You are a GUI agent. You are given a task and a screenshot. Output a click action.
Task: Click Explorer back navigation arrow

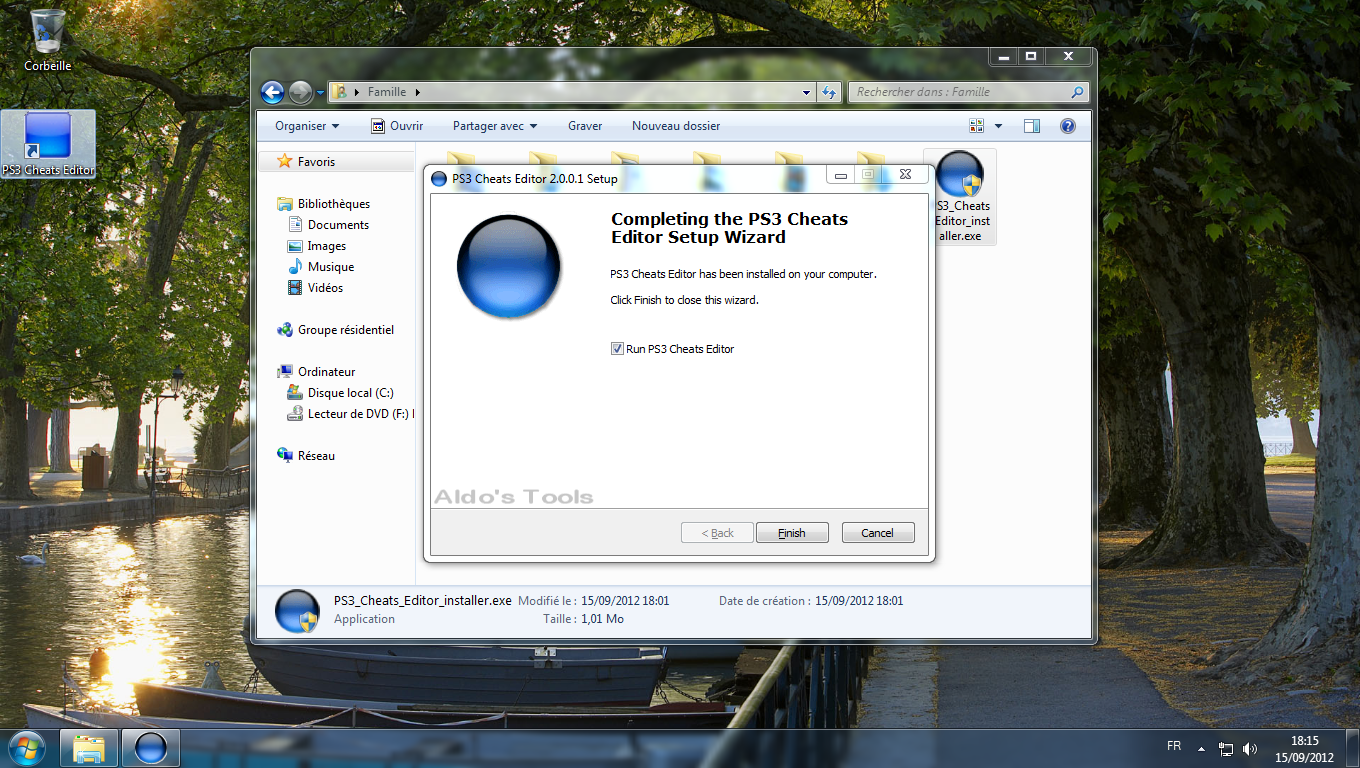272,92
